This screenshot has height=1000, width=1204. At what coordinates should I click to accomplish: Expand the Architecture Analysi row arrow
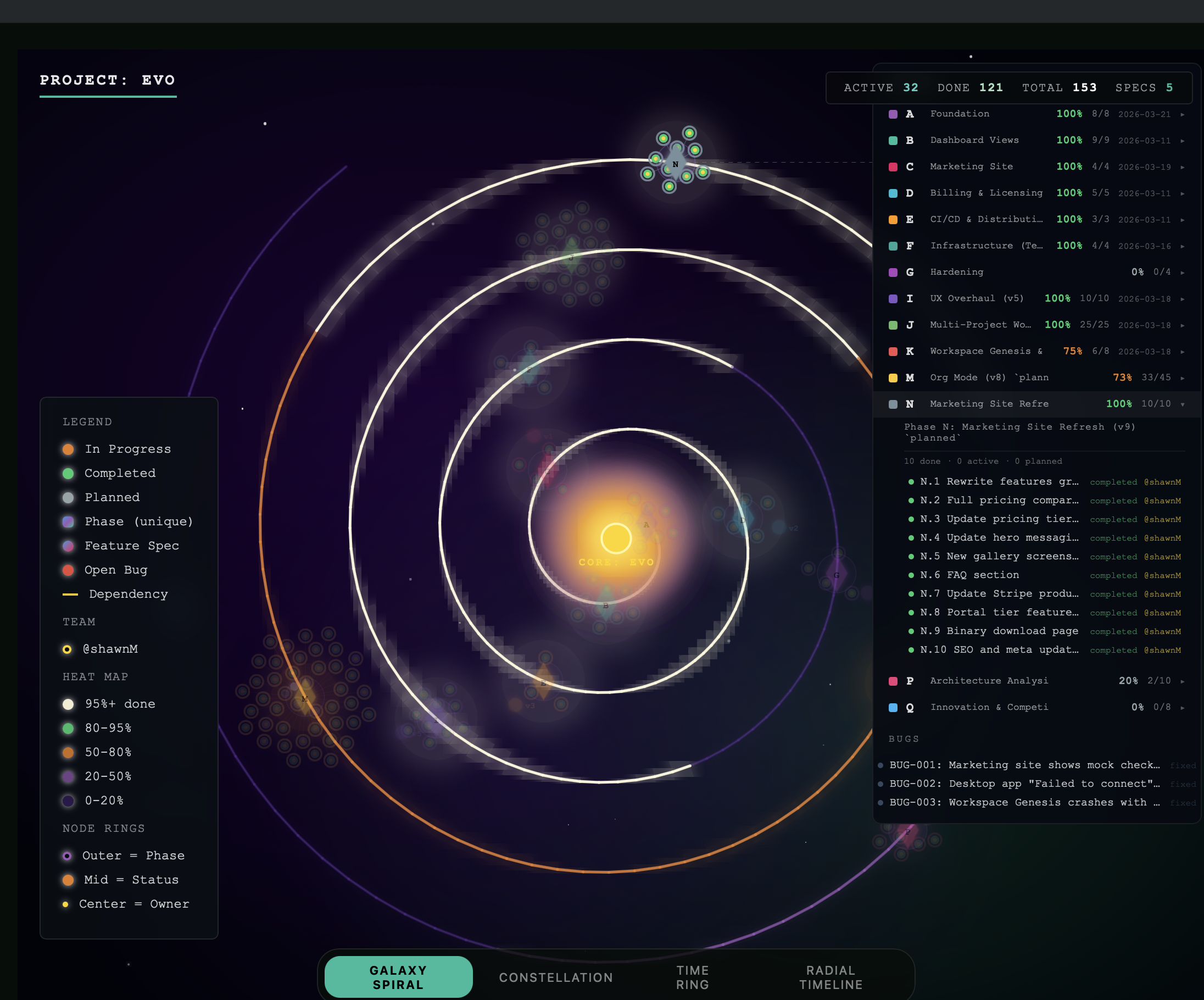[x=1182, y=681]
